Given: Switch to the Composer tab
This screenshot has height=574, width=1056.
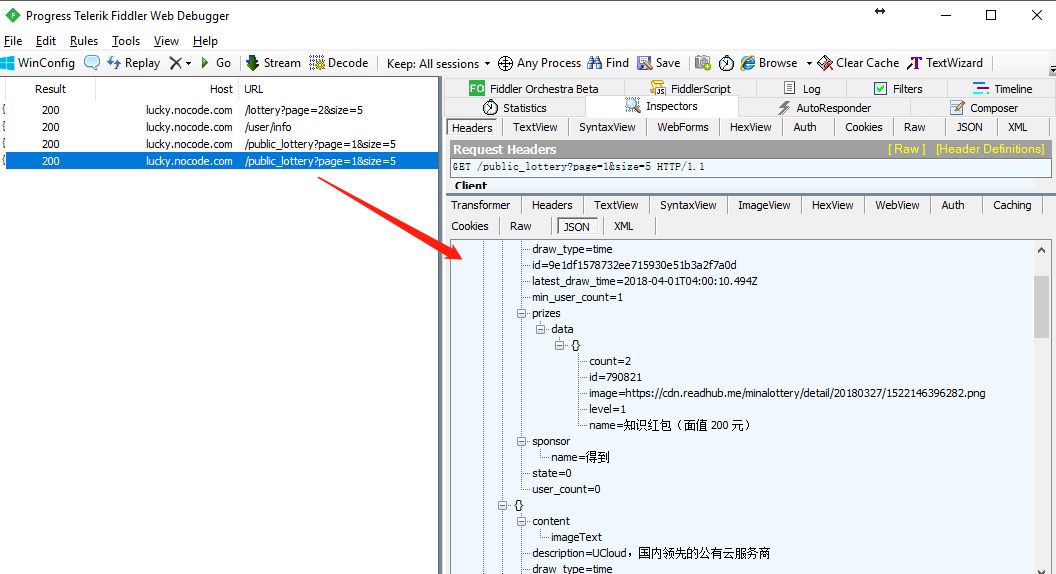Looking at the screenshot, I should (984, 107).
